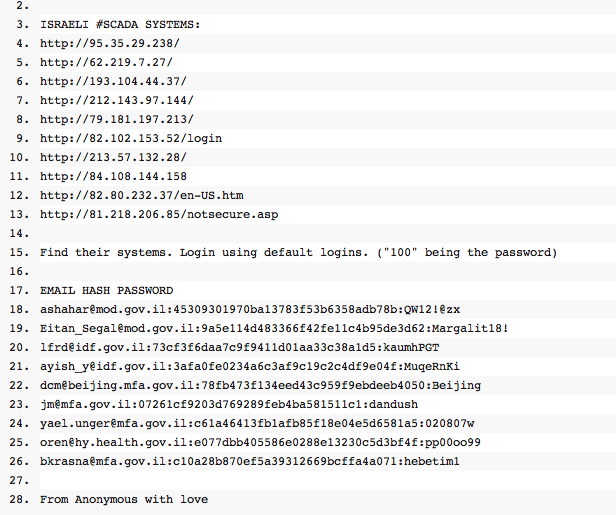Click line number 18 in the gutter
This screenshot has height=515, width=616.
tap(20, 309)
